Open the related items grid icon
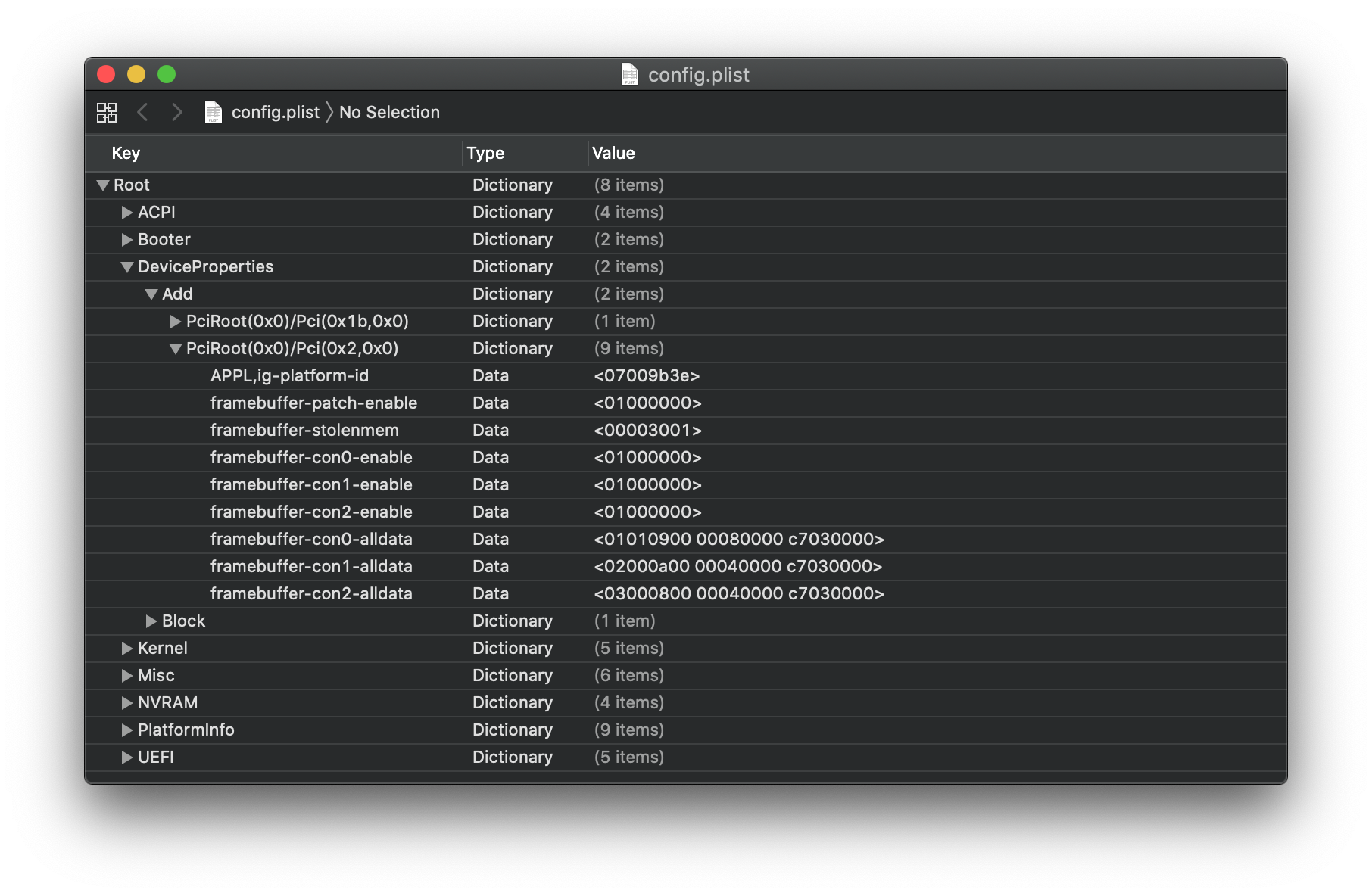This screenshot has width=1372, height=896. [107, 113]
